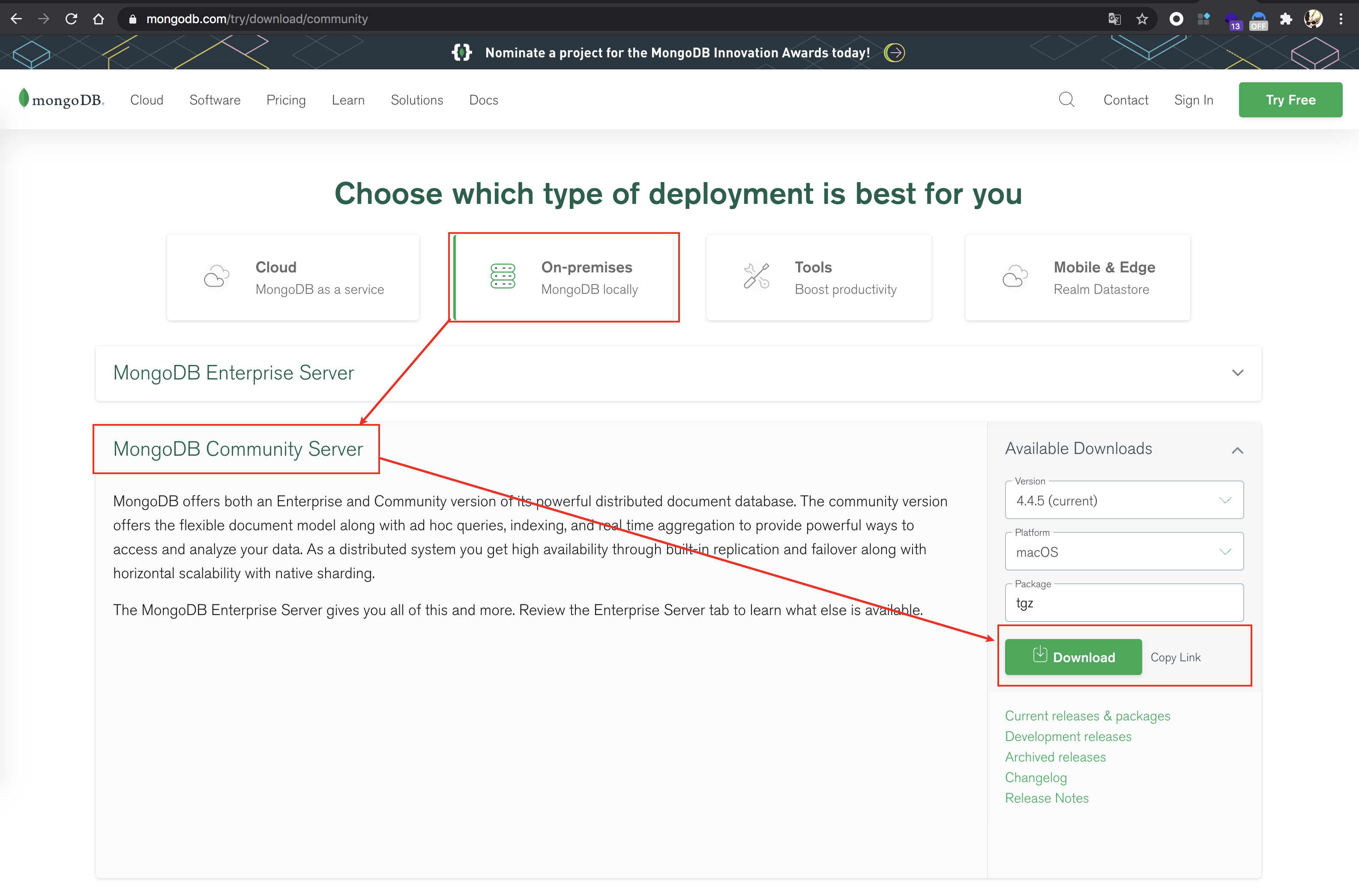
Task: Open the Platform dropdown showing macOS
Action: (x=1123, y=552)
